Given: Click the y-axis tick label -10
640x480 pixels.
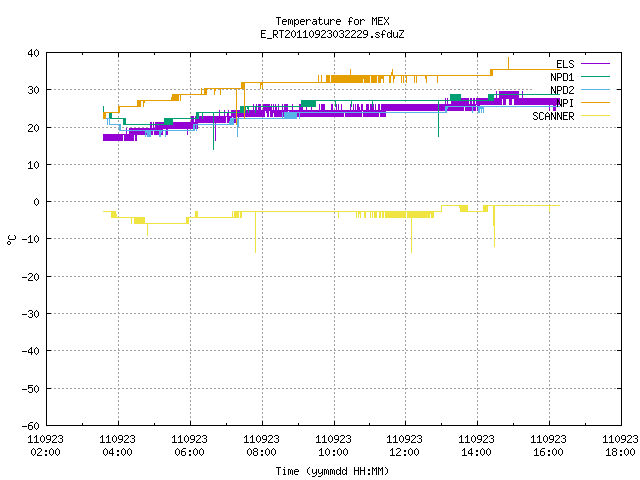Looking at the screenshot, I should [31, 239].
